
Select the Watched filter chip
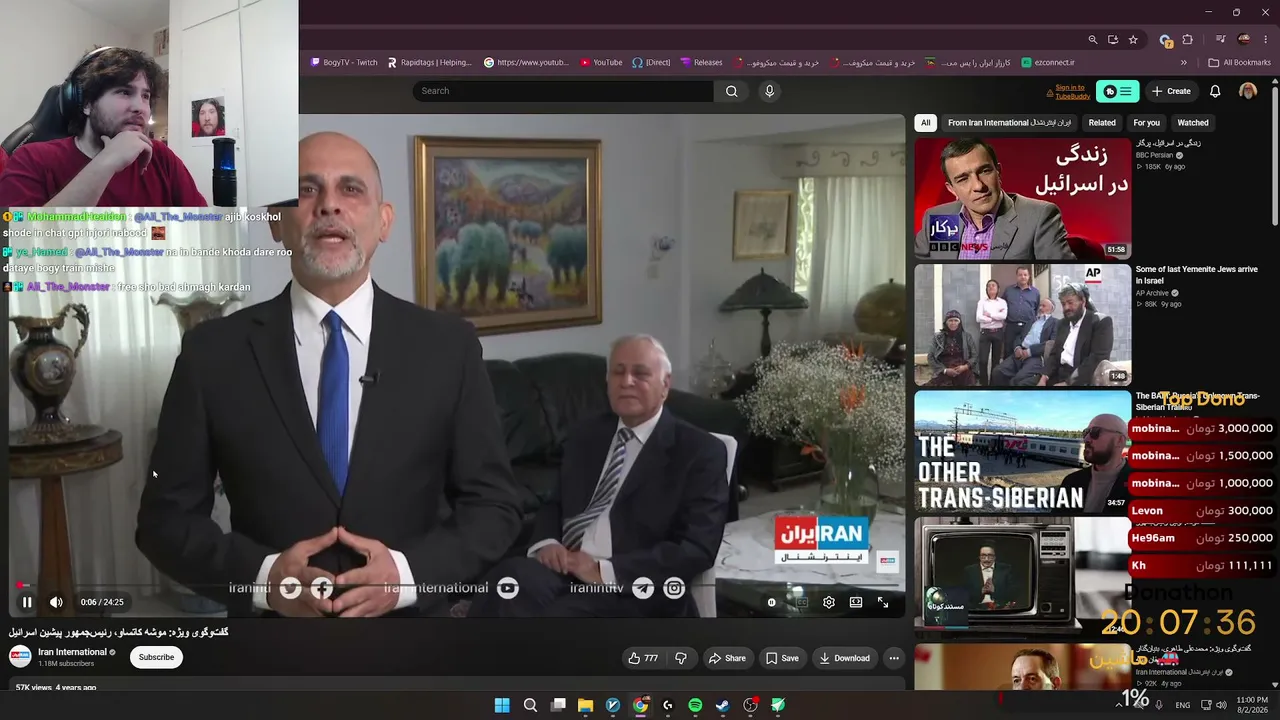tap(1193, 123)
